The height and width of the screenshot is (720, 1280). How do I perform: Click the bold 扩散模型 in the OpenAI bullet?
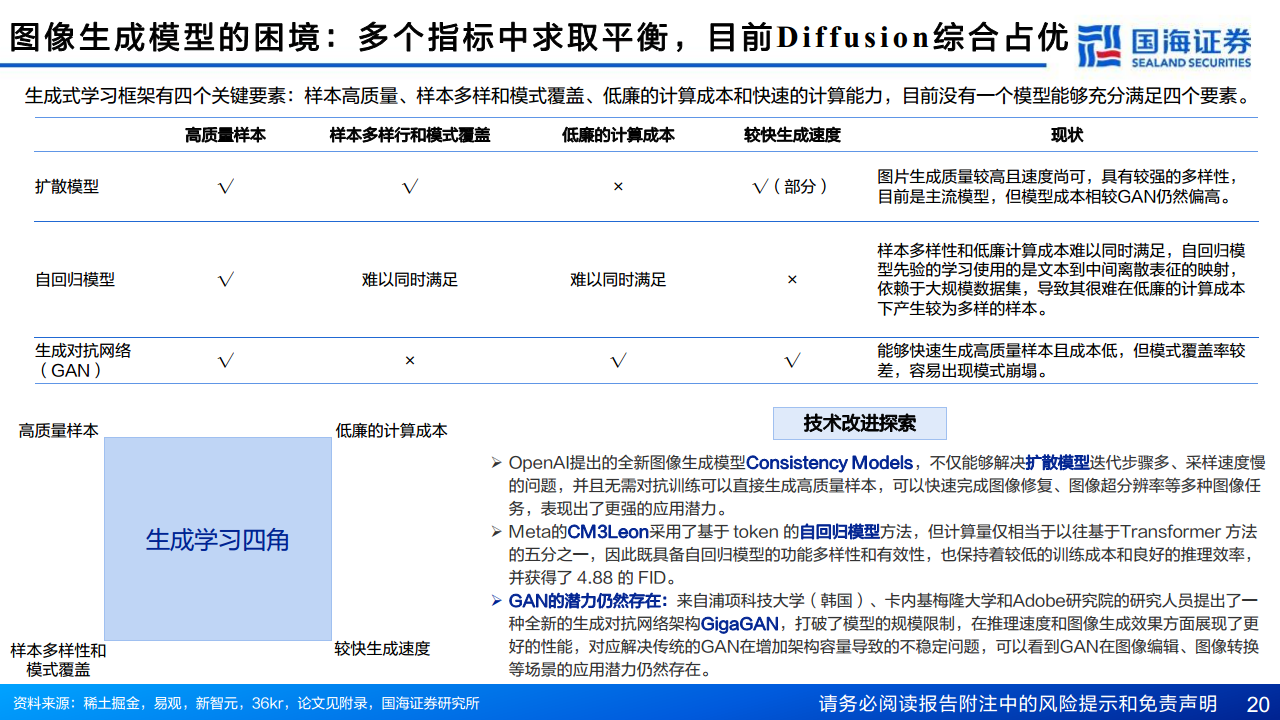(1057, 463)
